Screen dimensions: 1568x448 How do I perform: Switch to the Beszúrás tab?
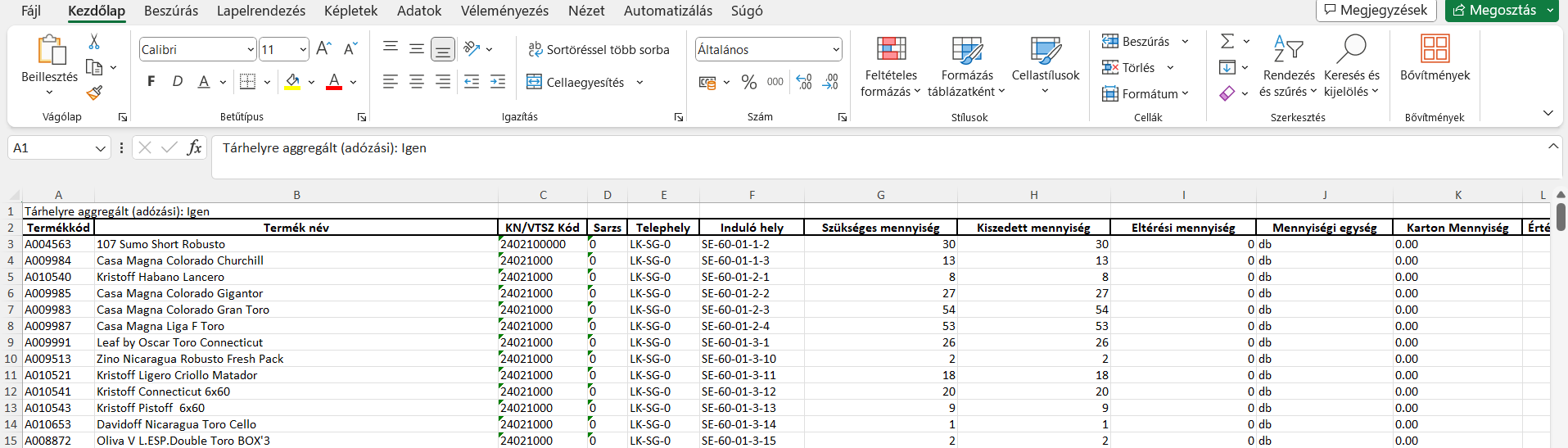point(171,11)
